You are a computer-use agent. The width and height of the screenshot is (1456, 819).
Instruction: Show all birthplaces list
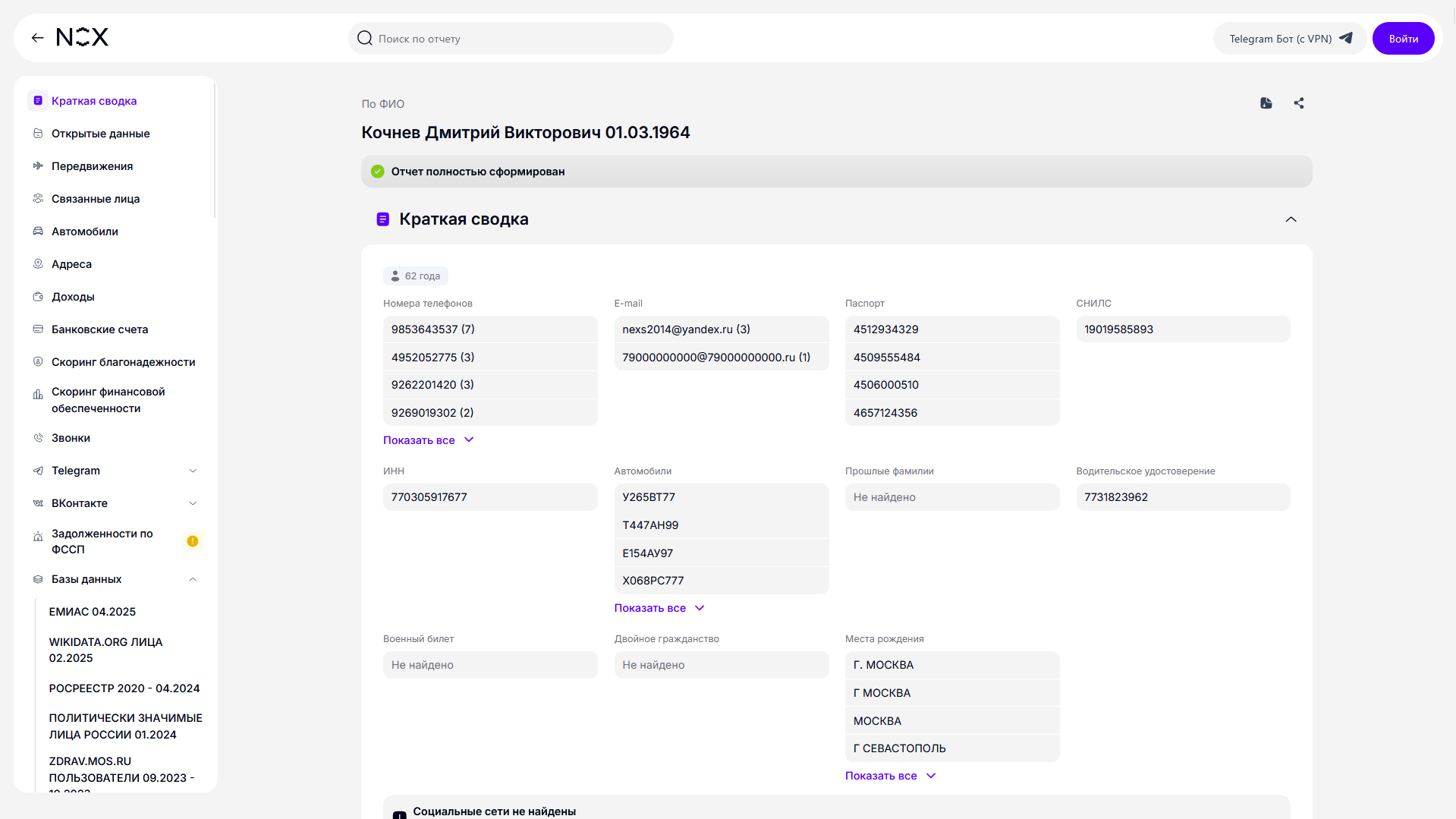891,776
